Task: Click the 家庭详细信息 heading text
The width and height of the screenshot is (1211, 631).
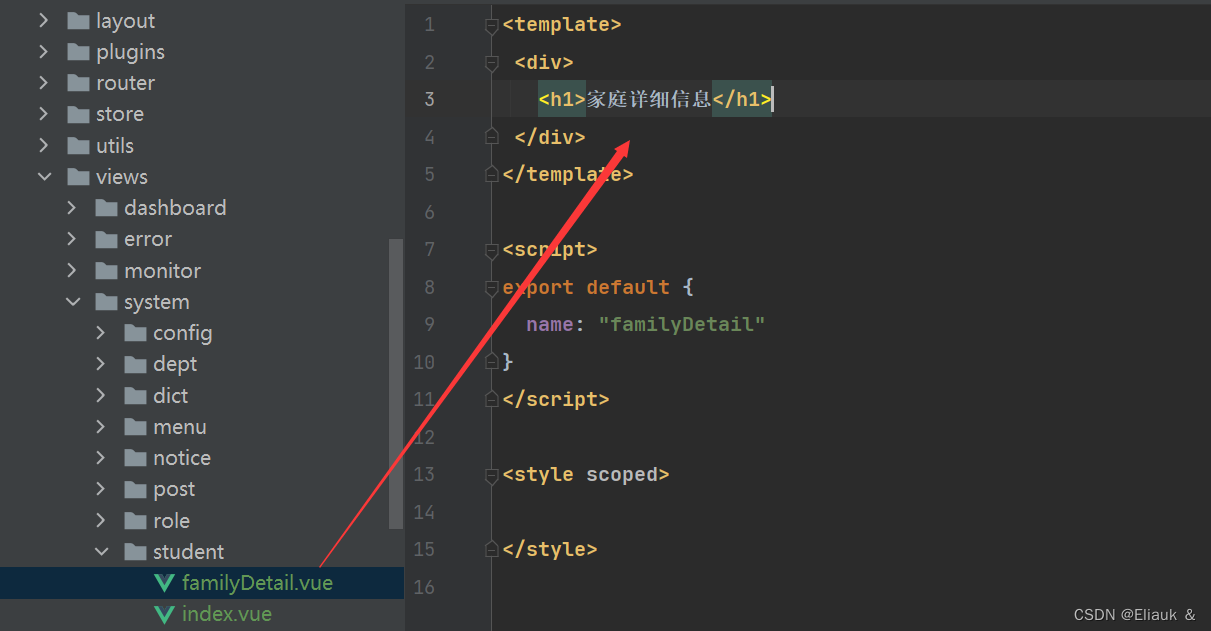Action: (x=649, y=99)
